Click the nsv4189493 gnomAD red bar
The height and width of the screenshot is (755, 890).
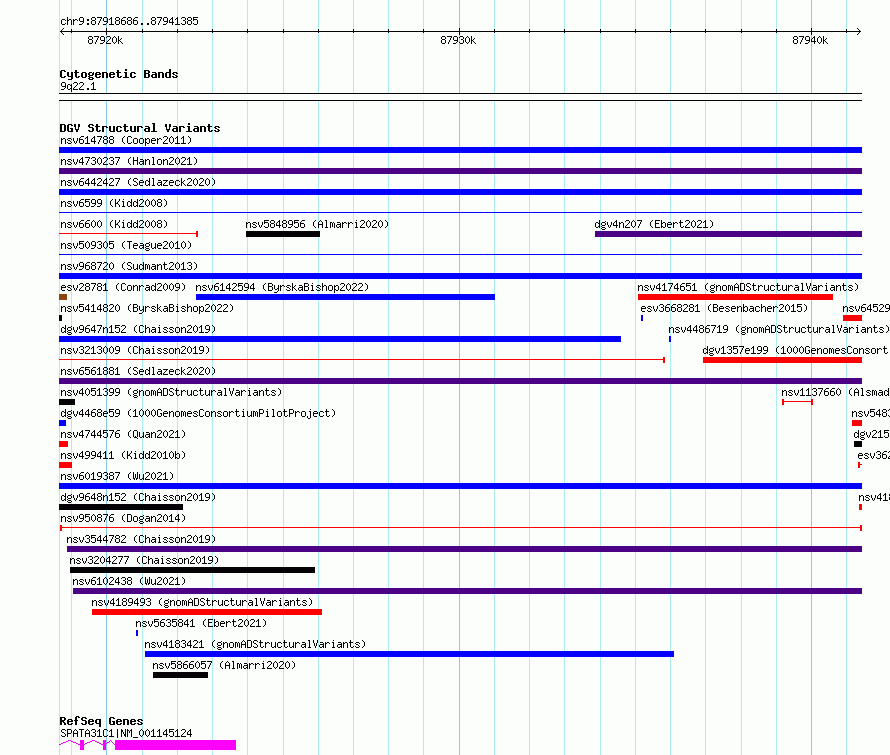207,612
